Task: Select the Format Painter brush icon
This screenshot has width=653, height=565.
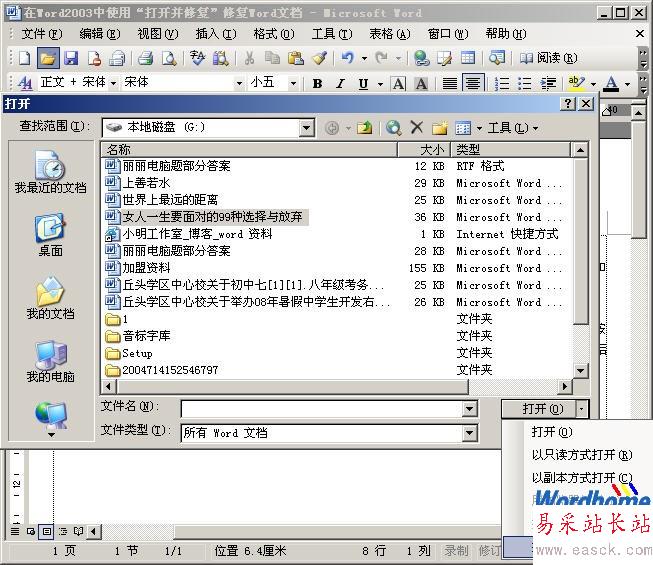Action: click(x=319, y=58)
